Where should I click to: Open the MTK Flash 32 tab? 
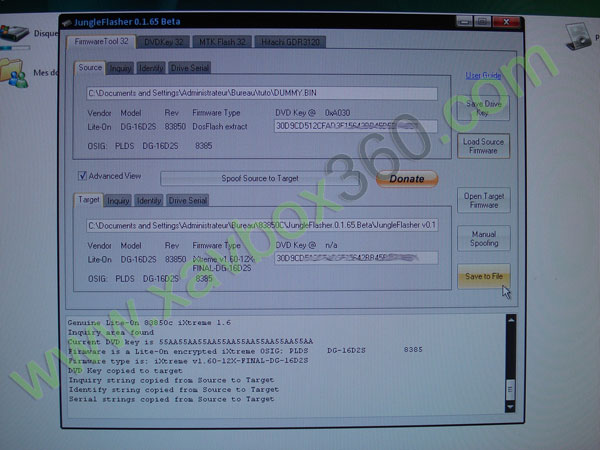(222, 42)
